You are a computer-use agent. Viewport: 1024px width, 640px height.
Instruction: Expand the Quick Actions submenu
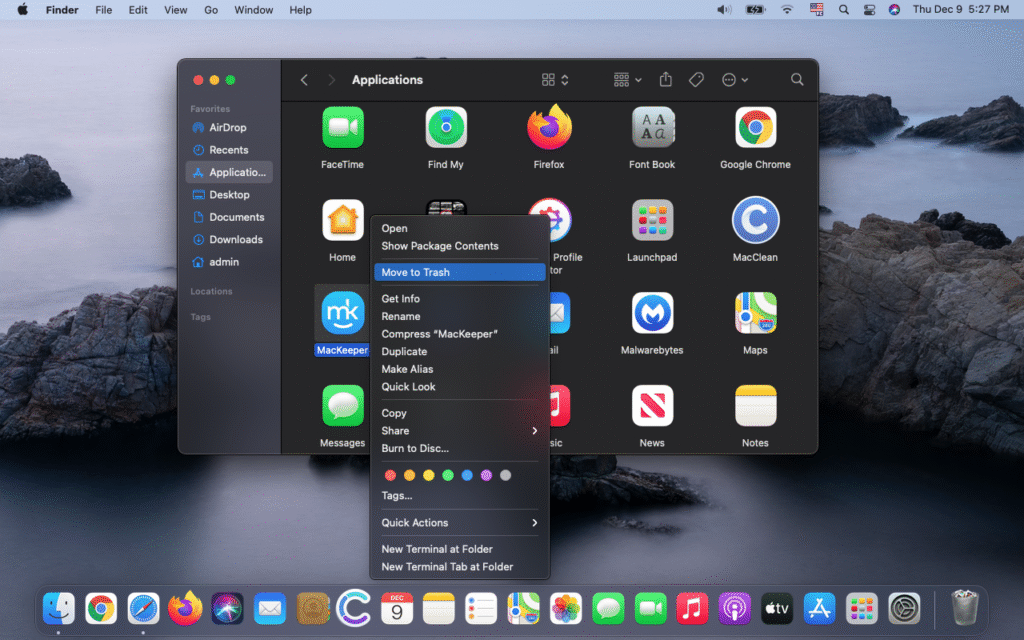pyautogui.click(x=459, y=523)
